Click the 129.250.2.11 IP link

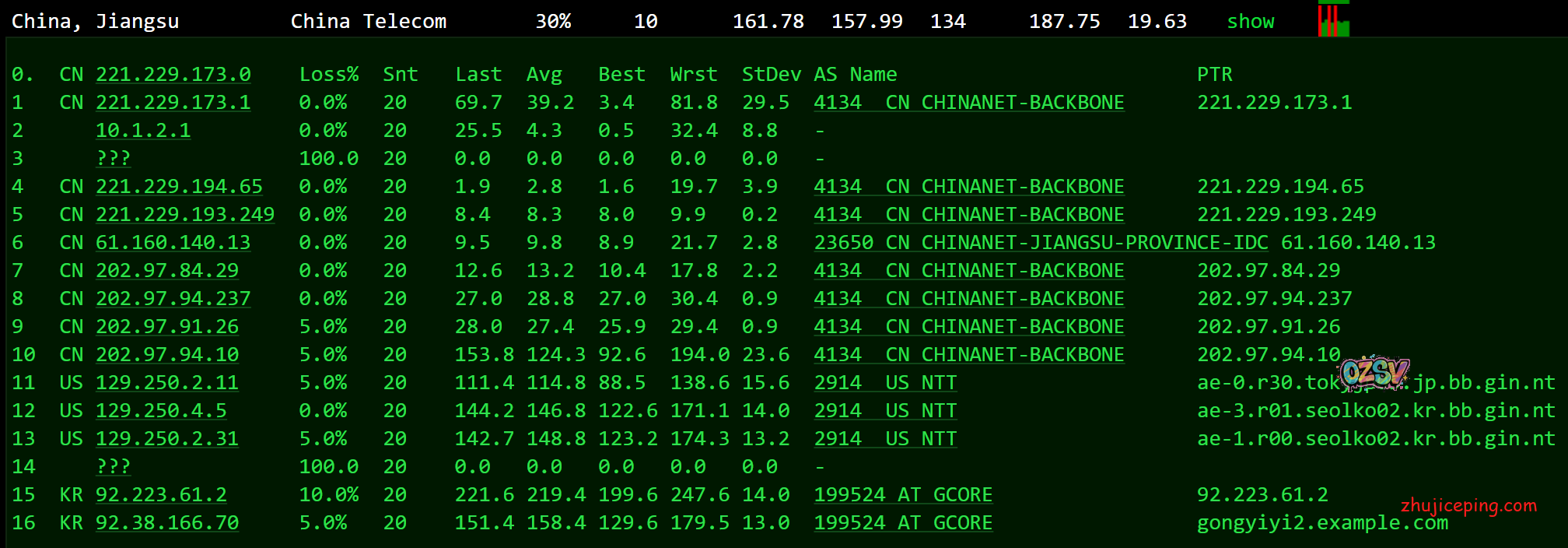pos(167,383)
